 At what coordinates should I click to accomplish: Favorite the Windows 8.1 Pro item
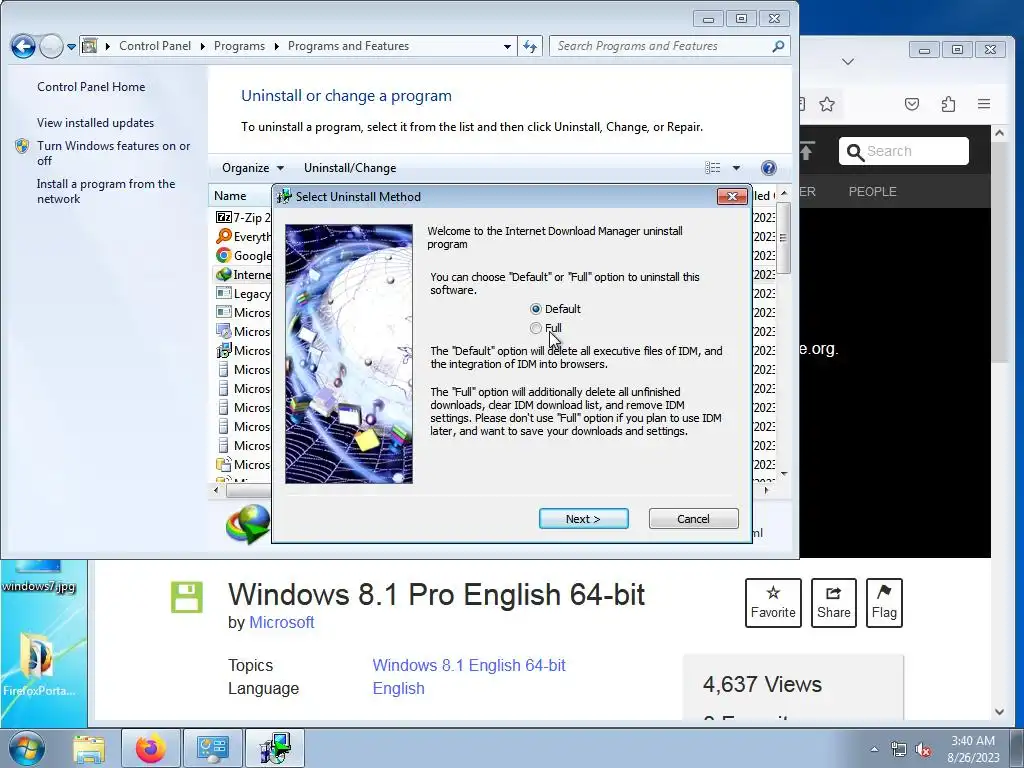[773, 603]
